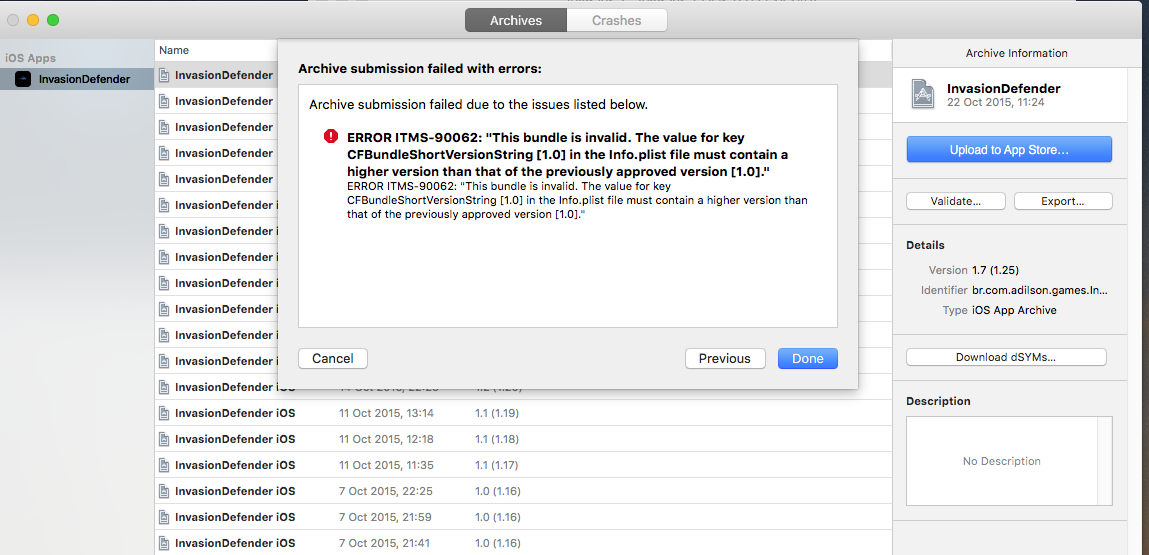Image resolution: width=1149 pixels, height=555 pixels.
Task: Sort archives by the Name column header
Action: pos(174,51)
